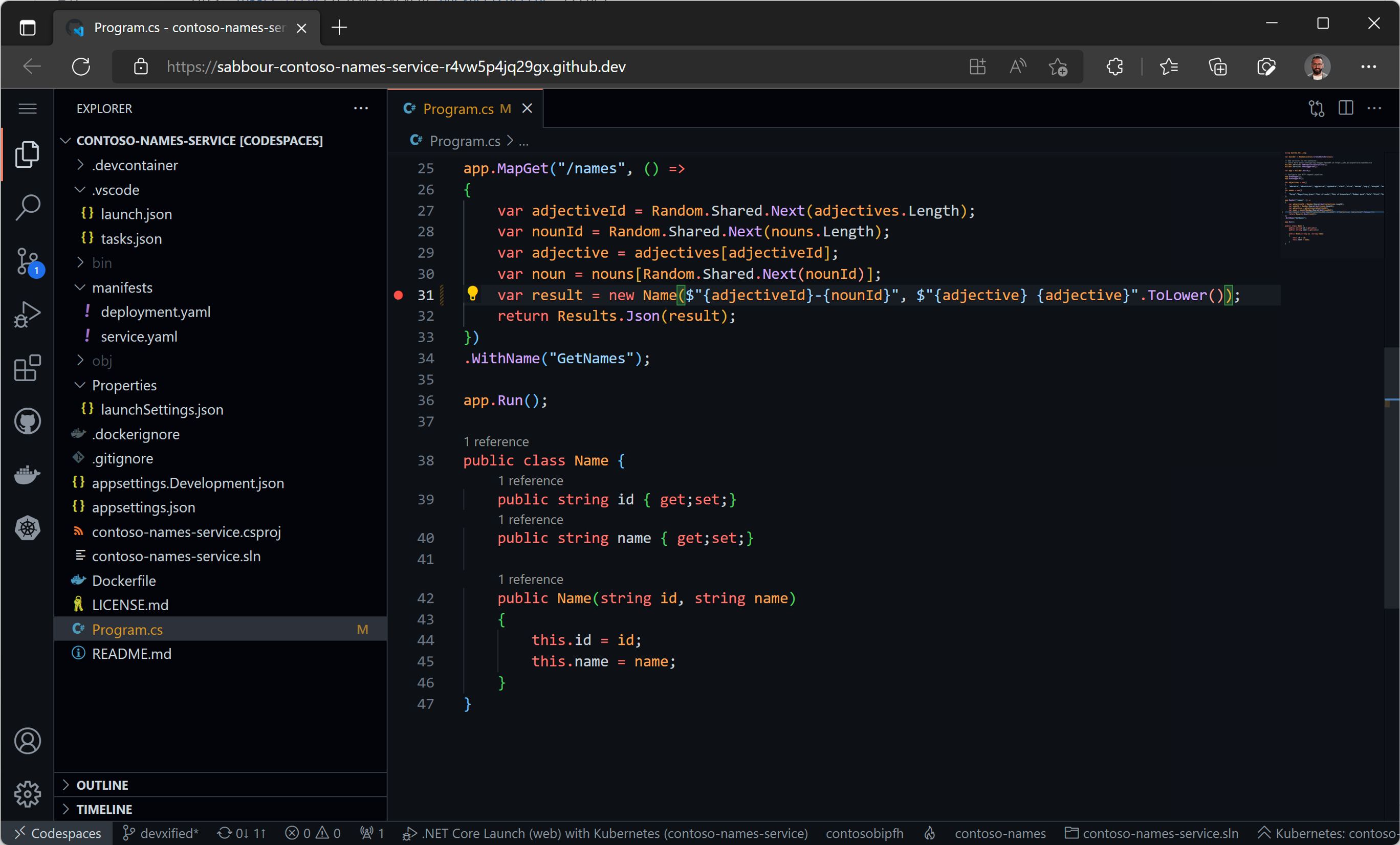Click the Codespaces remote indicator

pyautogui.click(x=57, y=833)
